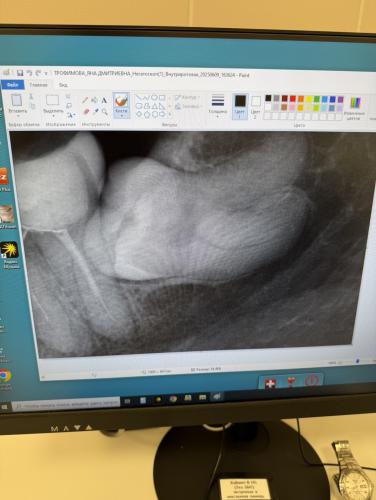Switch to the Вид ribbon tab
The width and height of the screenshot is (376, 500).
pos(63,85)
